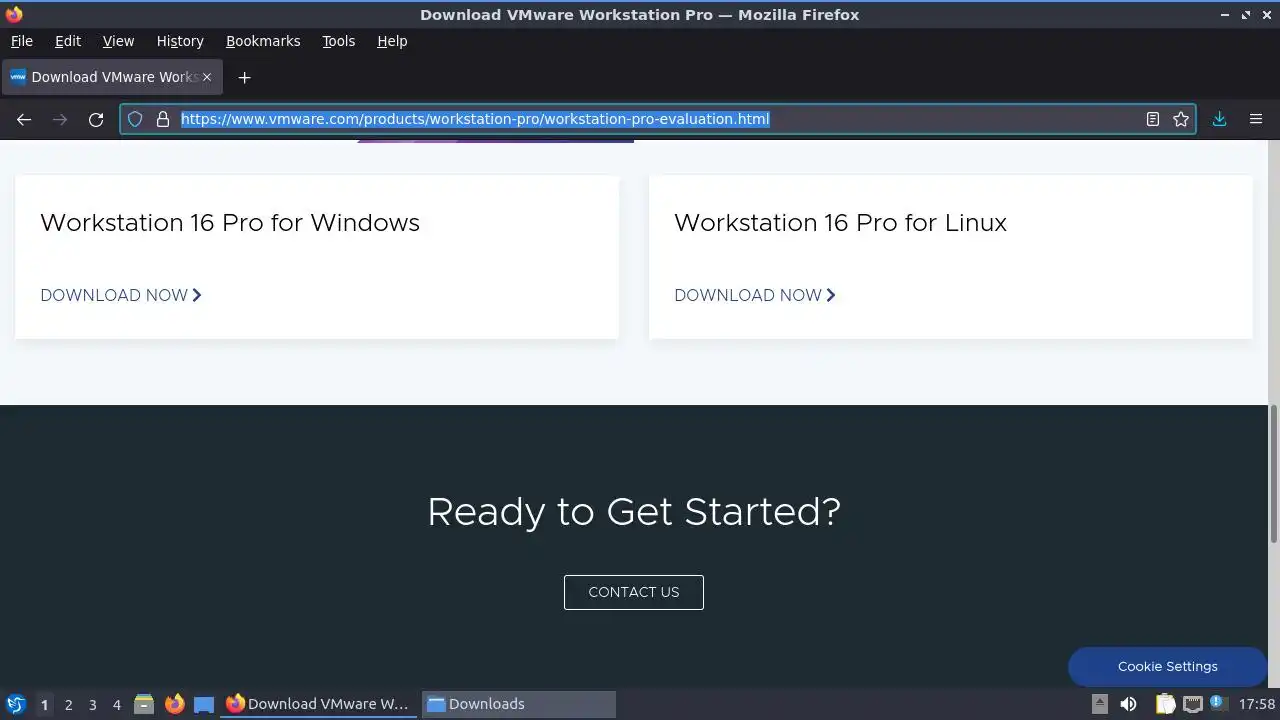Switch to virtual desktop 3
This screenshot has height=720, width=1280.
point(92,704)
